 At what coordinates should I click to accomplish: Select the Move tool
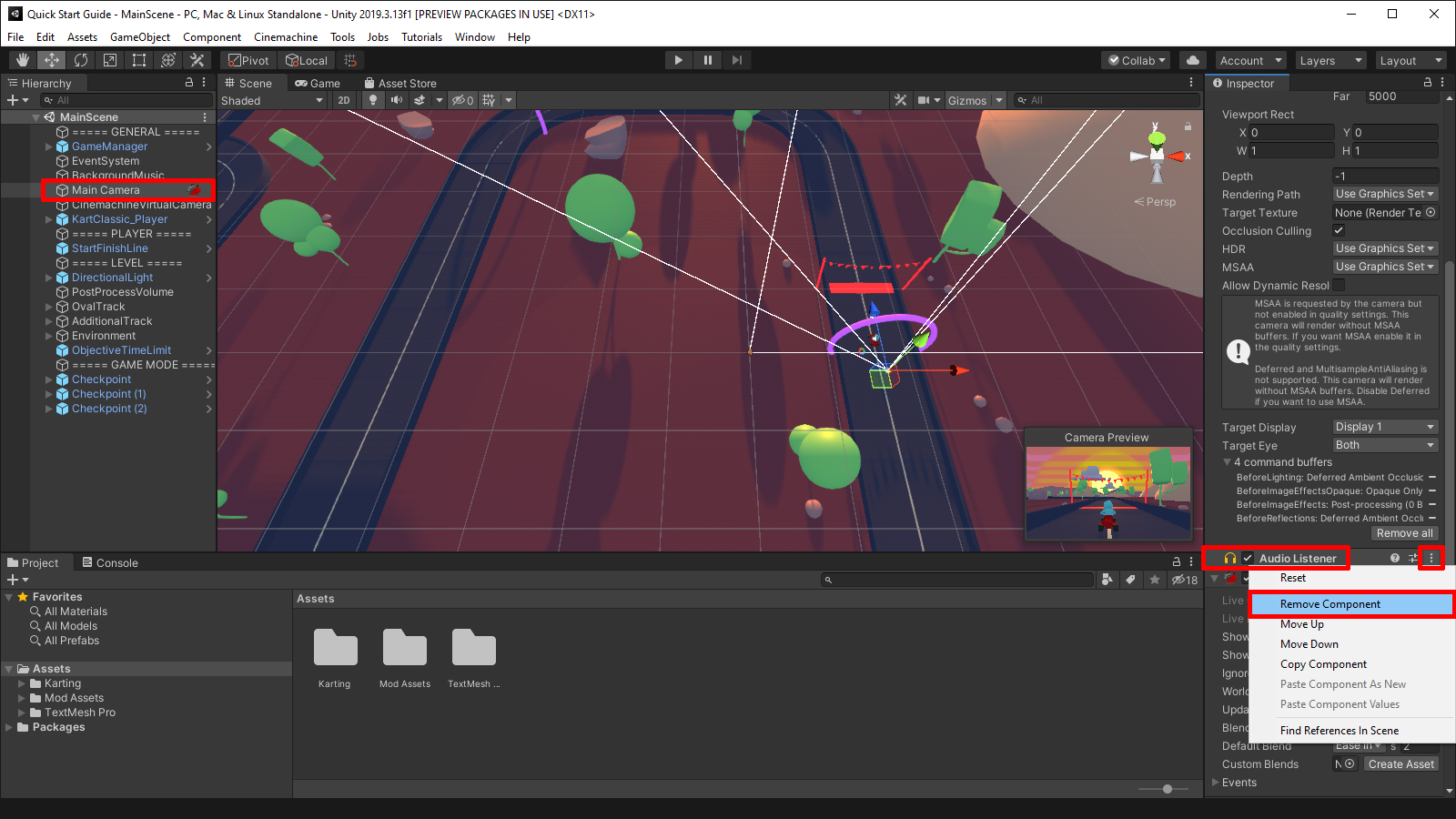(52, 60)
